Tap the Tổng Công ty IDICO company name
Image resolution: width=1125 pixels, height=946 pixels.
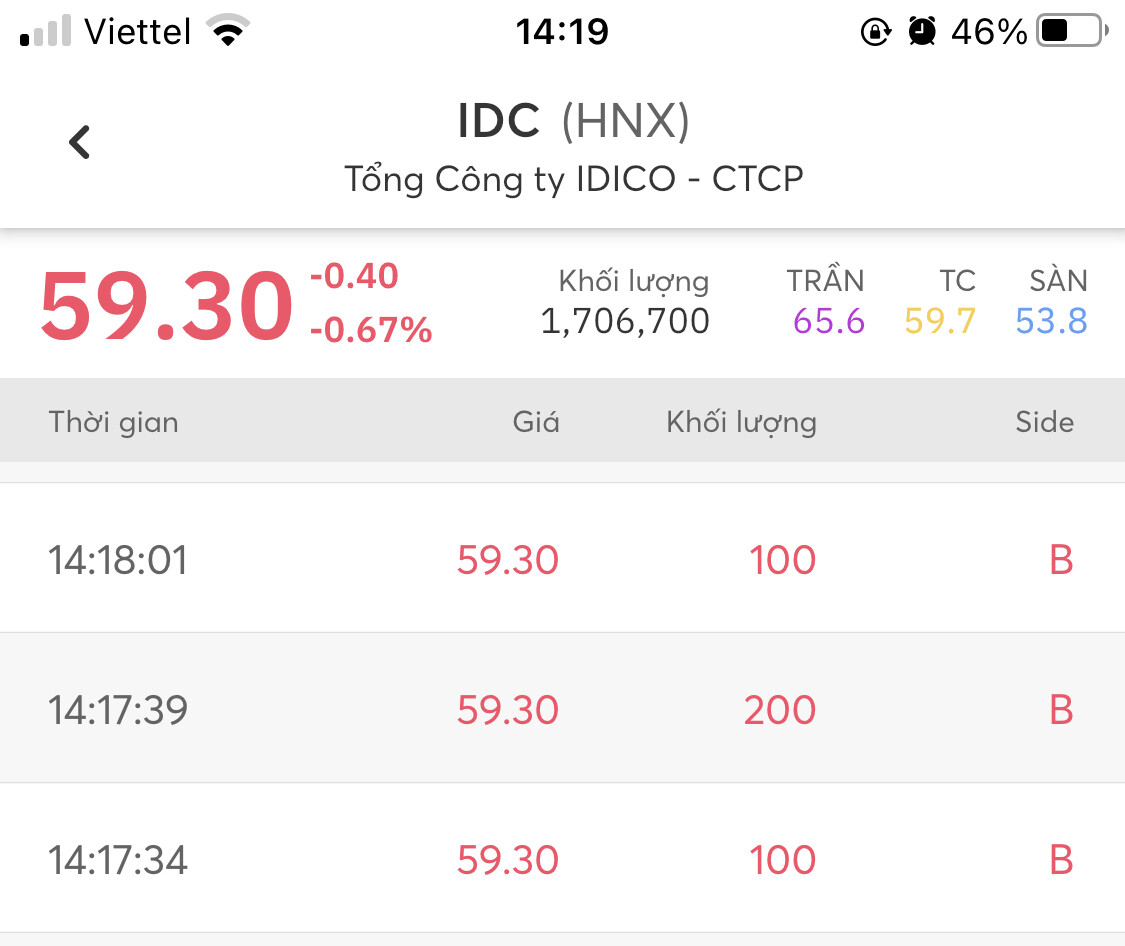point(573,180)
